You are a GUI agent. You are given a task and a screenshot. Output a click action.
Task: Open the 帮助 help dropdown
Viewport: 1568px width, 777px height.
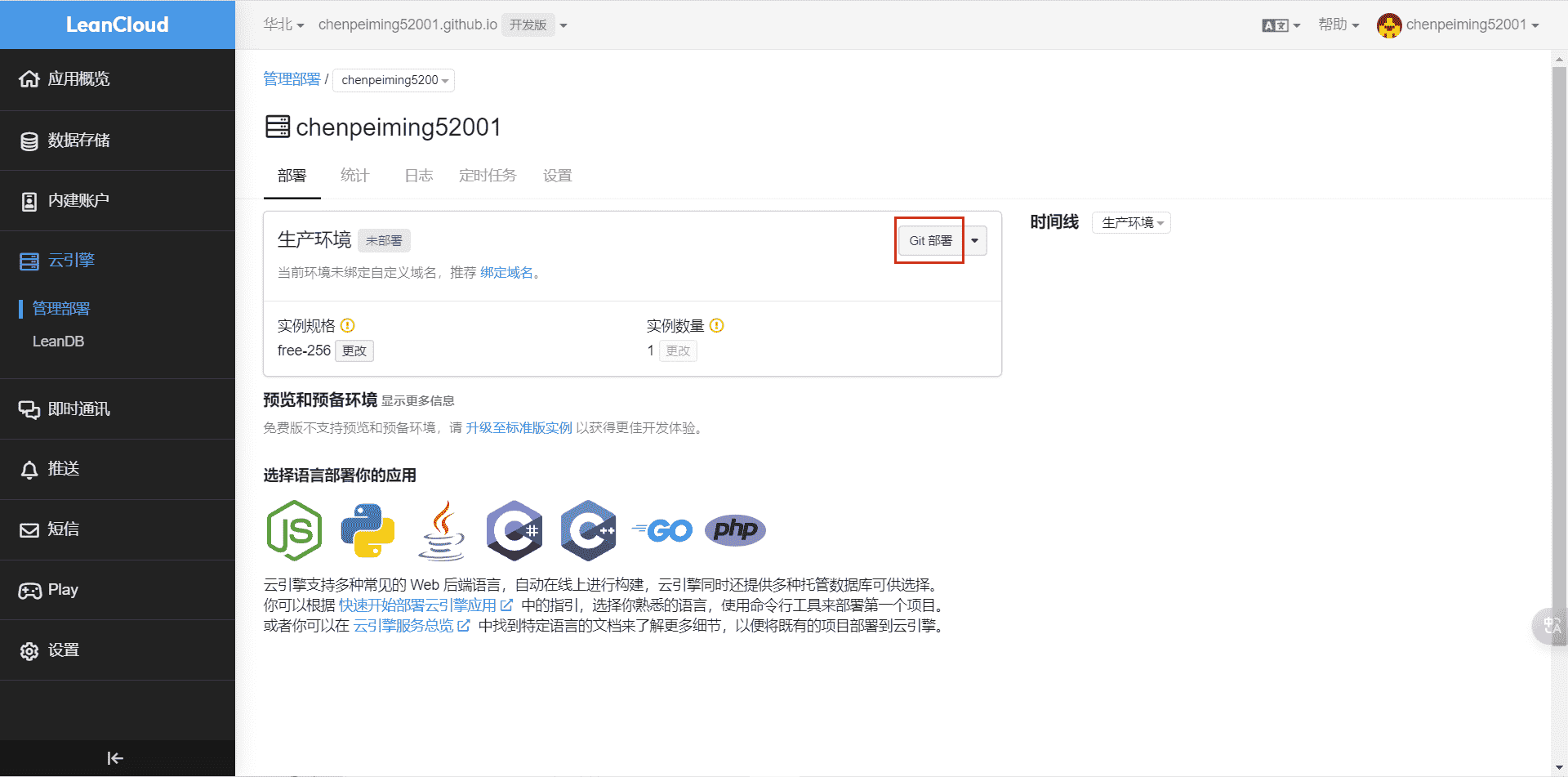1339,25
